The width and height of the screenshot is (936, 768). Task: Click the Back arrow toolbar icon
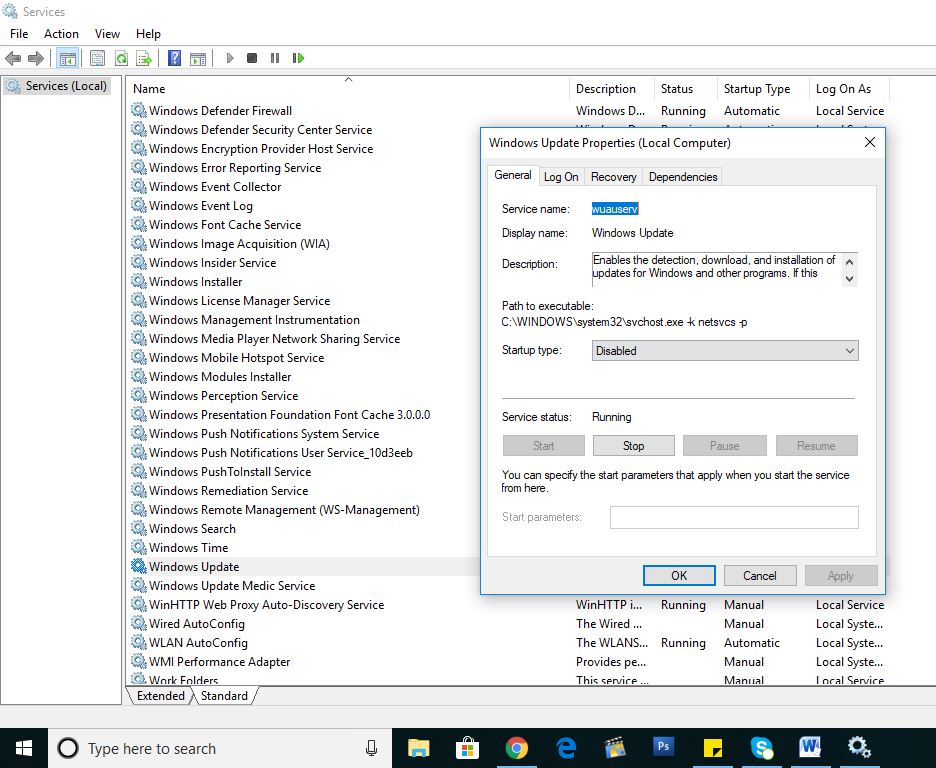[x=13, y=58]
